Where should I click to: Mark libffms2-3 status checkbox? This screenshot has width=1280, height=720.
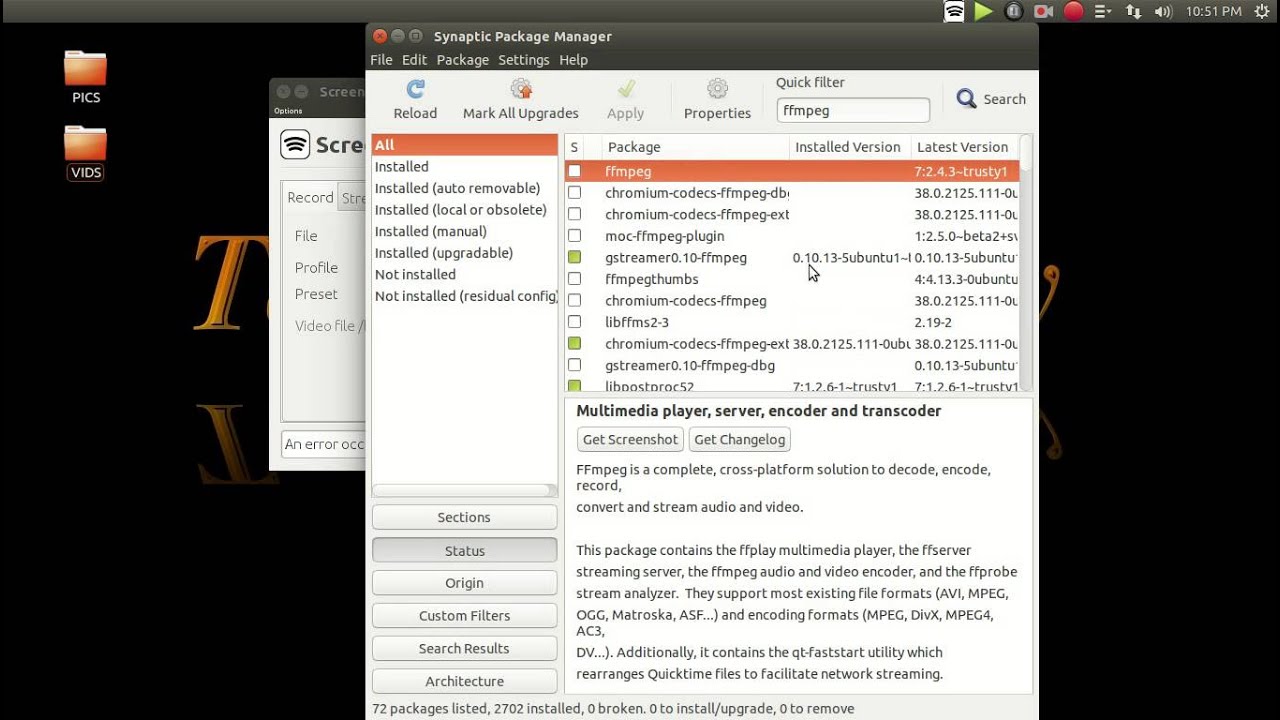[x=574, y=322]
